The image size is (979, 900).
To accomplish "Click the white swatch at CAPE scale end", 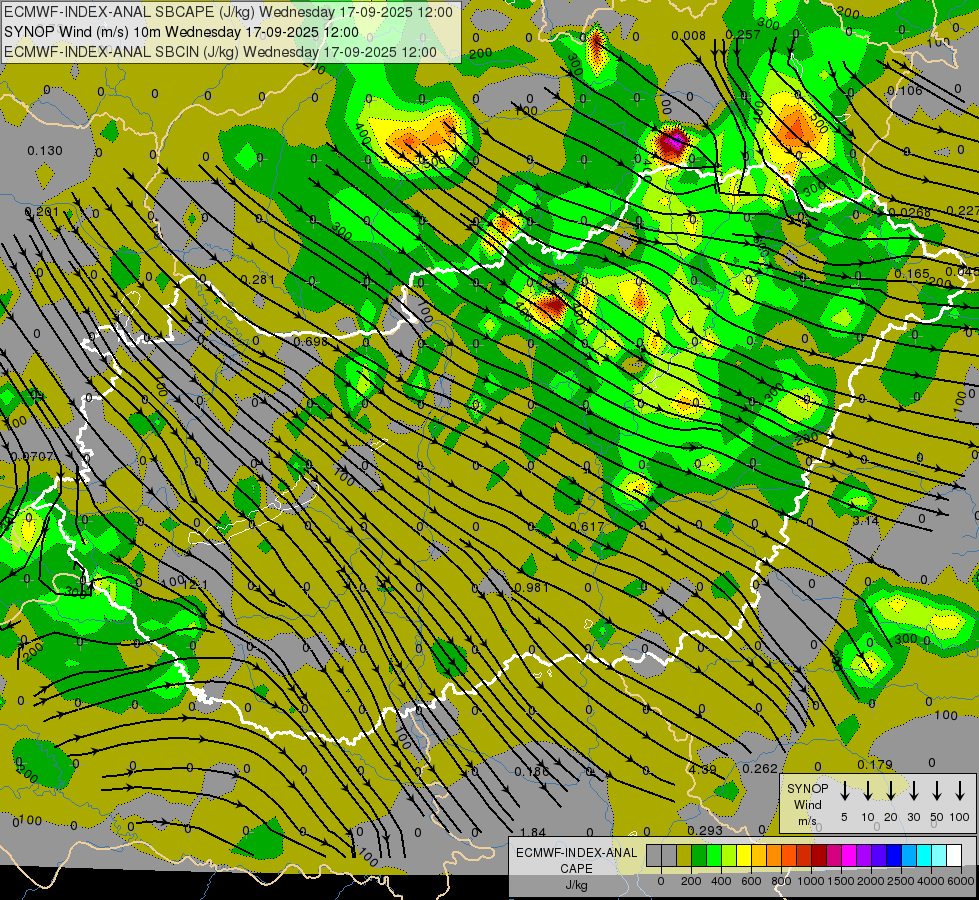I will tap(954, 856).
